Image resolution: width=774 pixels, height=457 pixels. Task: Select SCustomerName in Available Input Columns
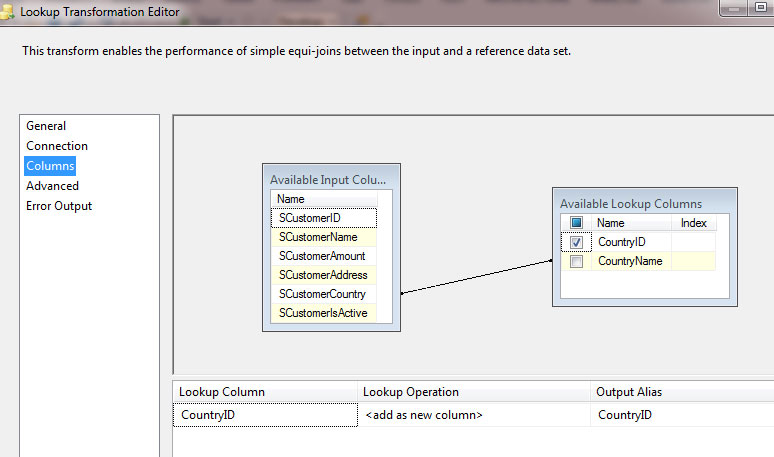point(324,237)
